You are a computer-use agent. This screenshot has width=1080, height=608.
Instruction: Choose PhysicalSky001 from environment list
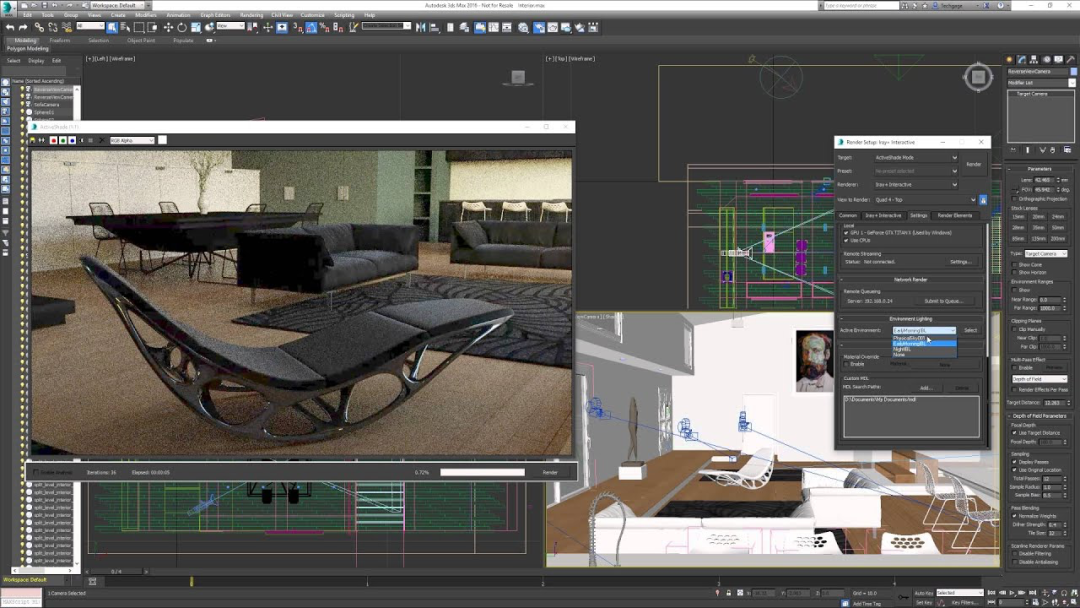click(910, 338)
